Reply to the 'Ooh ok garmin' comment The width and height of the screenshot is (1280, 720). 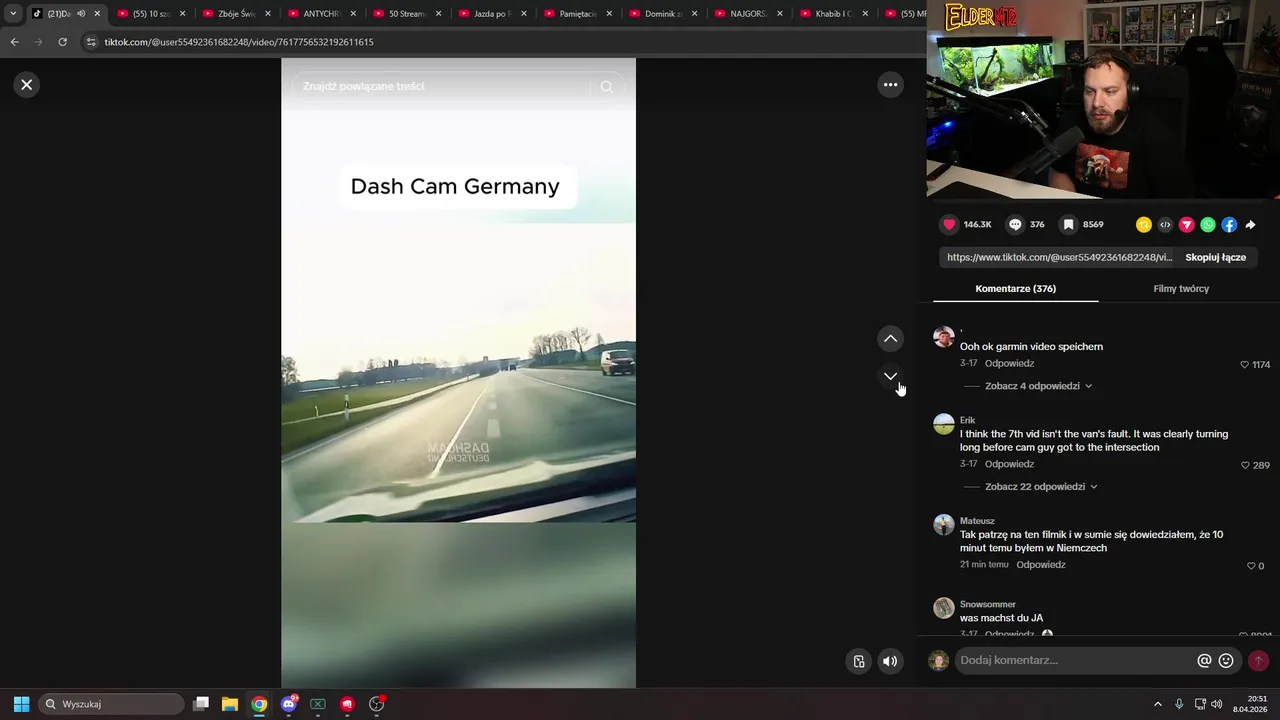click(x=1009, y=364)
